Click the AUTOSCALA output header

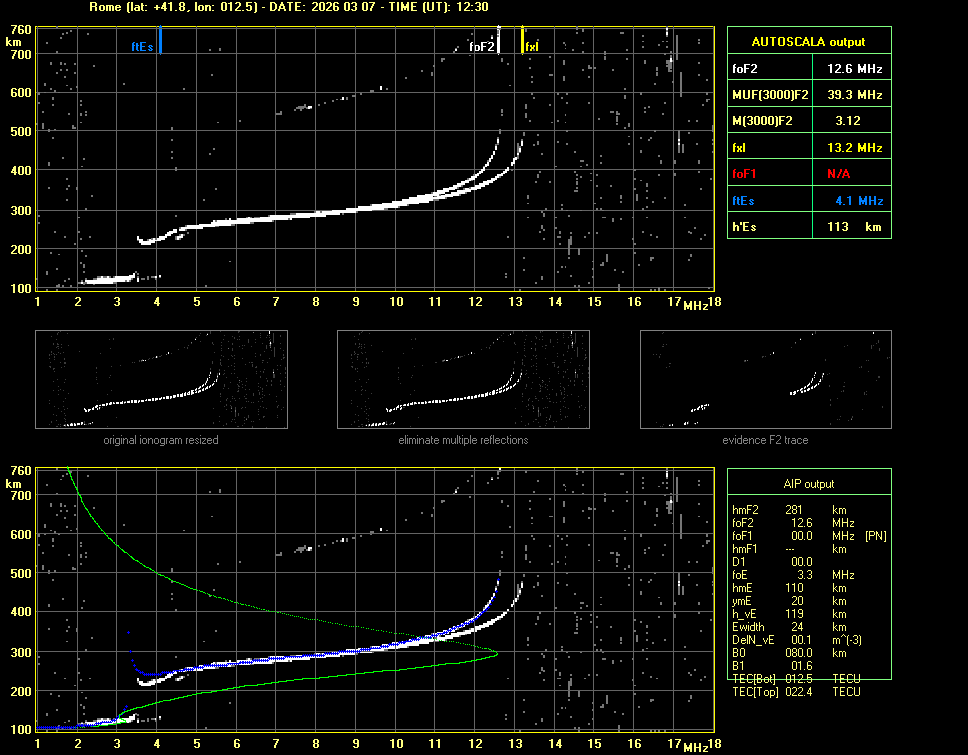pyautogui.click(x=808, y=42)
